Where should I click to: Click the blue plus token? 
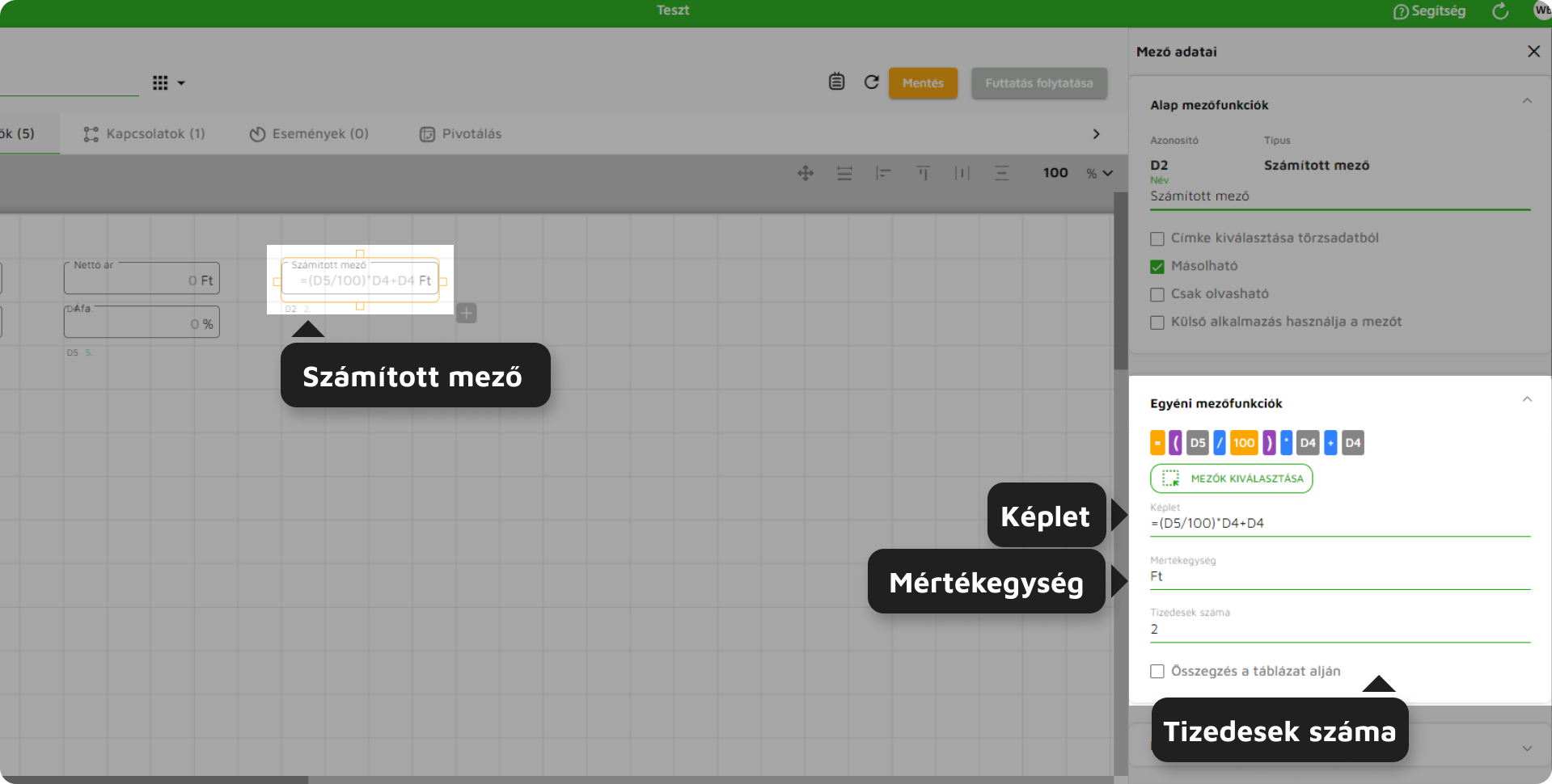1330,443
